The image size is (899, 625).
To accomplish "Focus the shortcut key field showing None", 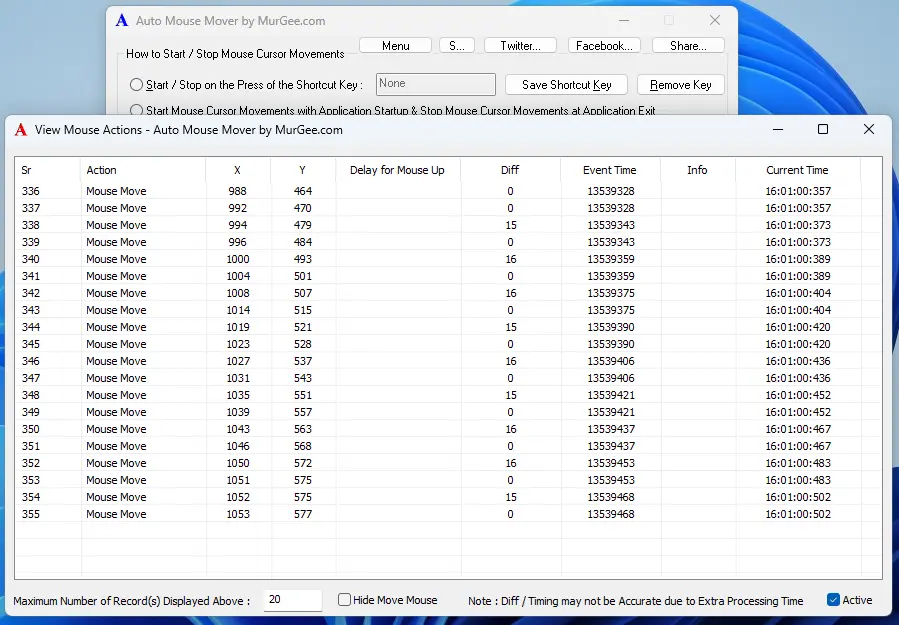I will coord(436,84).
